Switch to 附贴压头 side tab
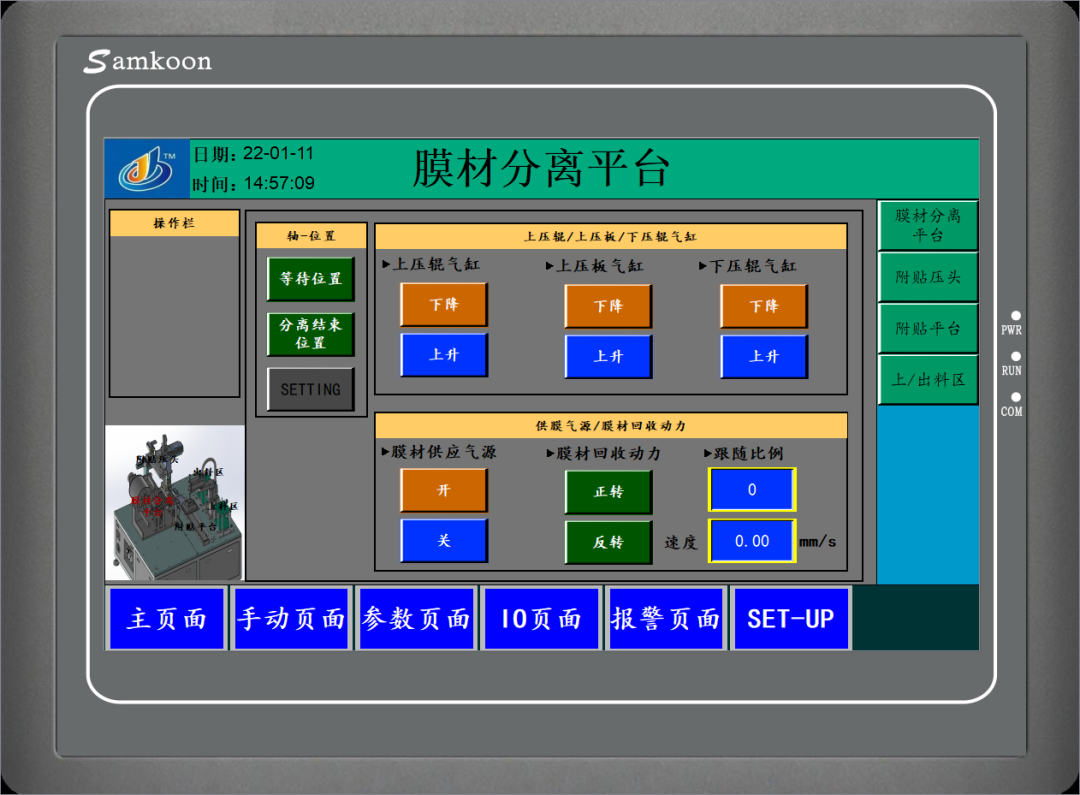This screenshot has width=1080, height=795. click(x=927, y=277)
